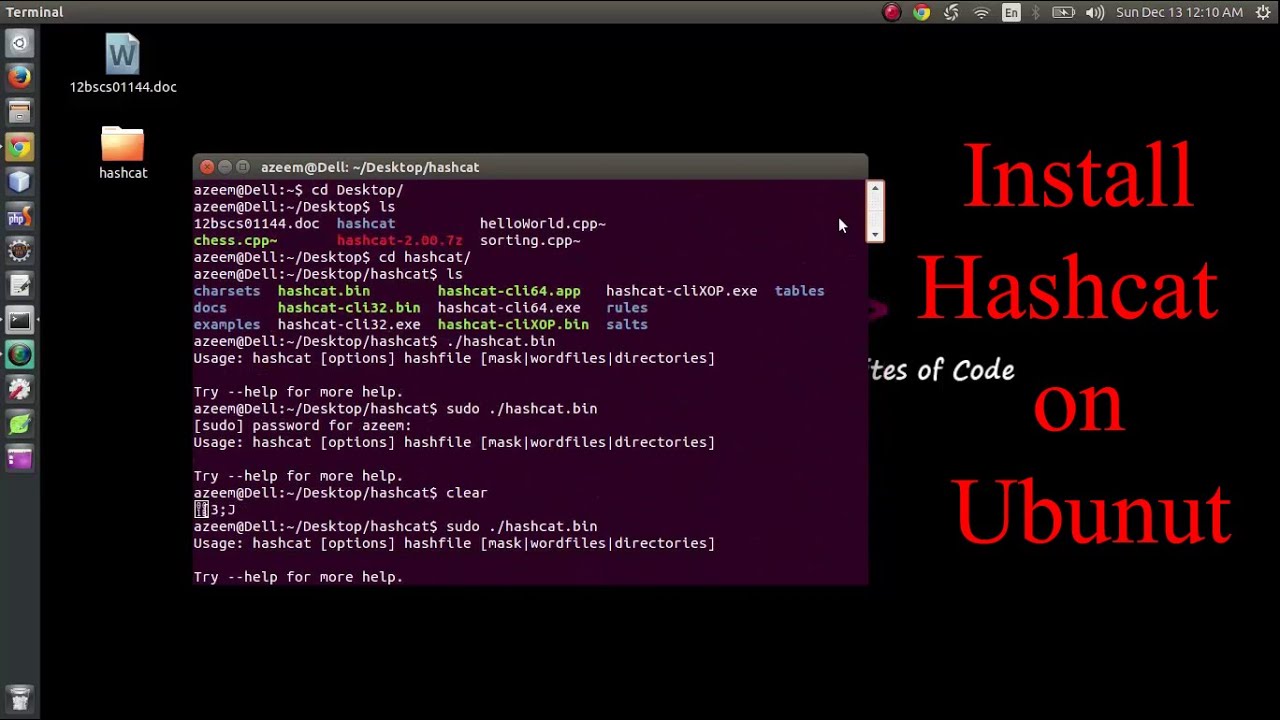Click the Terminal label in top panel

tap(34, 12)
